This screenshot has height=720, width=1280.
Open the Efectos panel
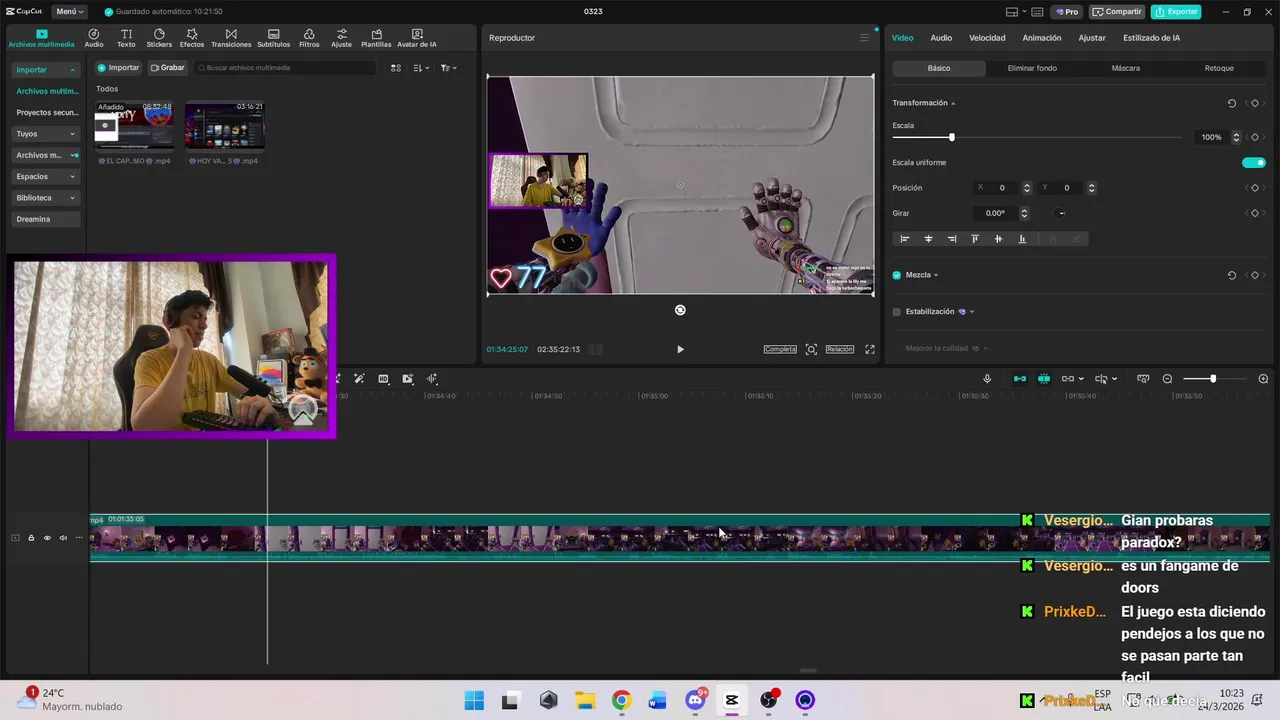point(192,38)
